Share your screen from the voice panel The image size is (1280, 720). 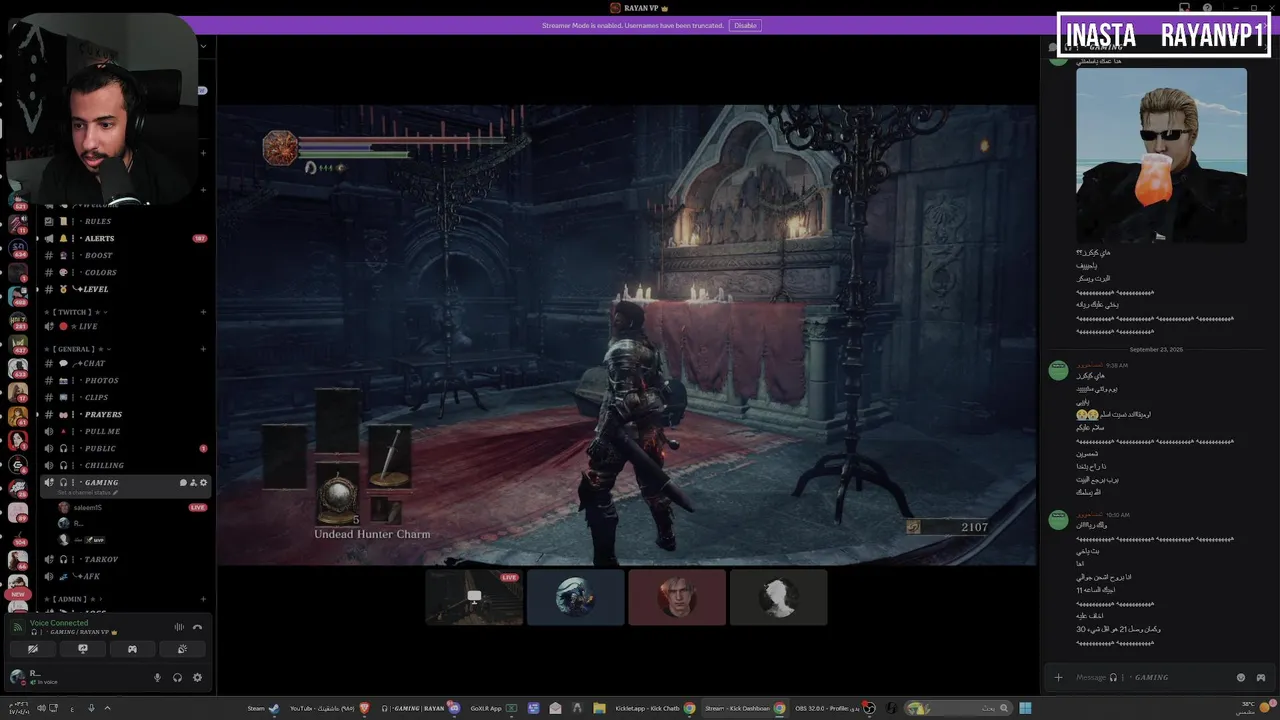click(83, 649)
